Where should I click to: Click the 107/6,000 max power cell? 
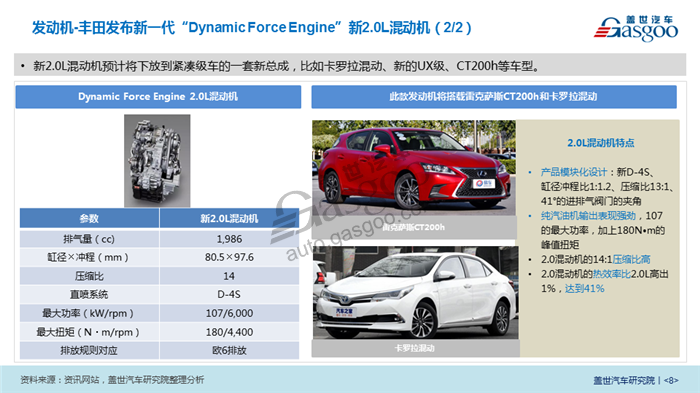(229, 314)
